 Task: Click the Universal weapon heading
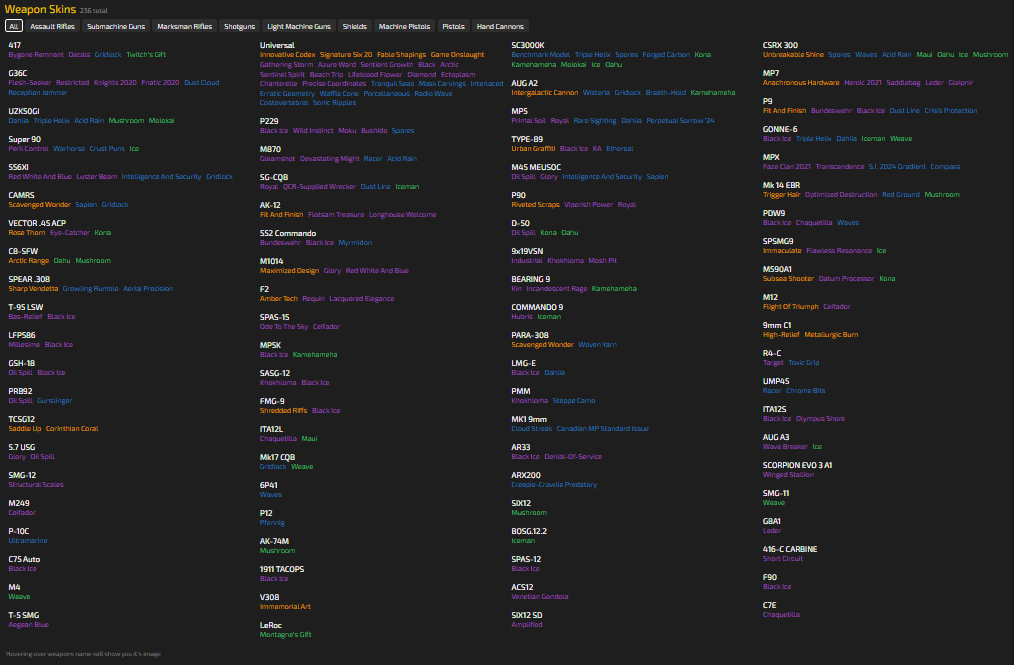point(277,45)
